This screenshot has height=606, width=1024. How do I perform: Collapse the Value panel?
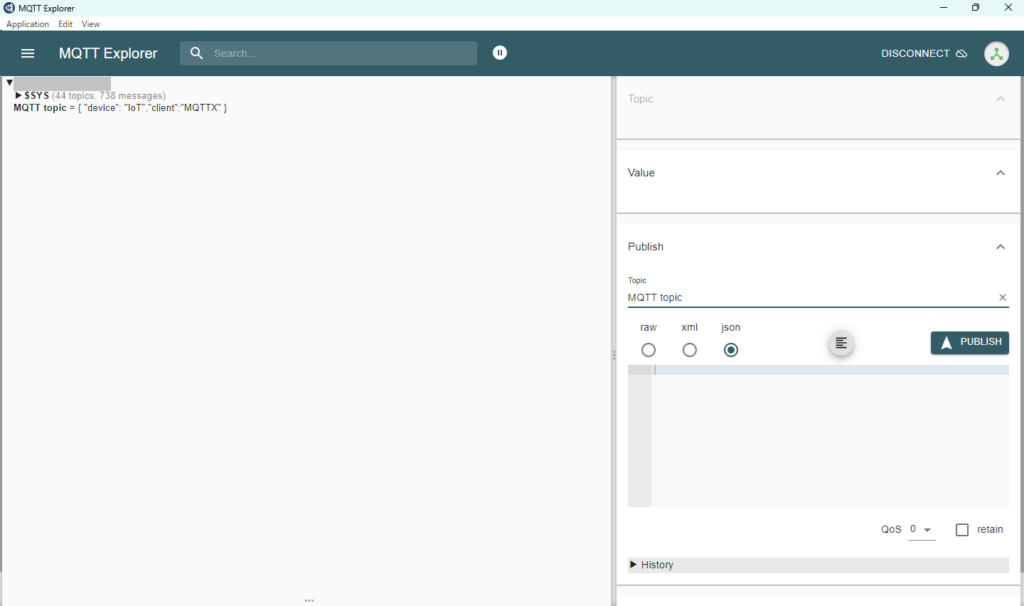[1000, 173]
